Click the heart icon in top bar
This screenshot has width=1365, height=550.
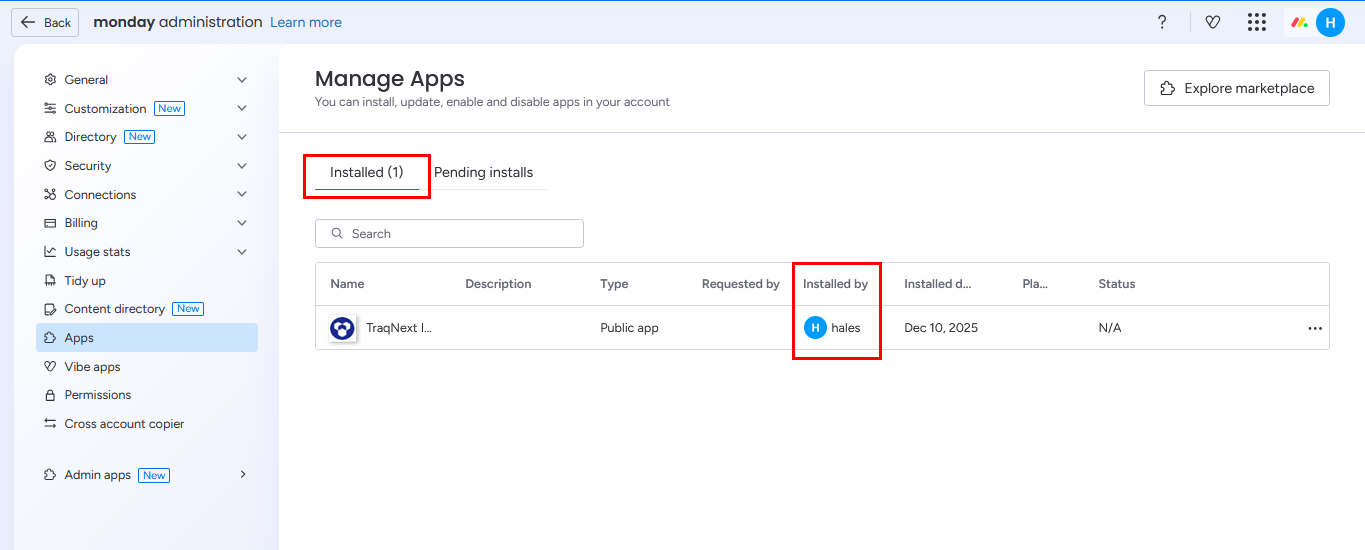[x=1212, y=22]
